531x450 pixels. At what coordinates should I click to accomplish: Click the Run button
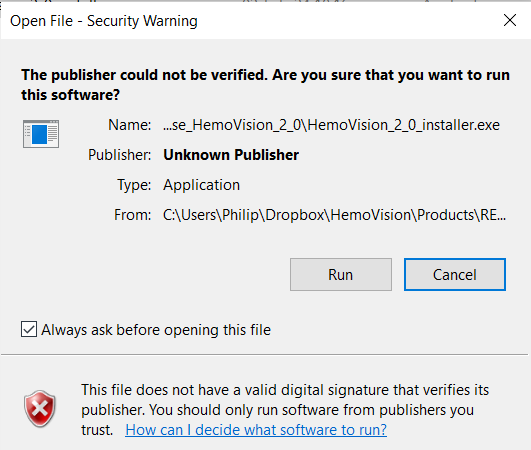[341, 275]
